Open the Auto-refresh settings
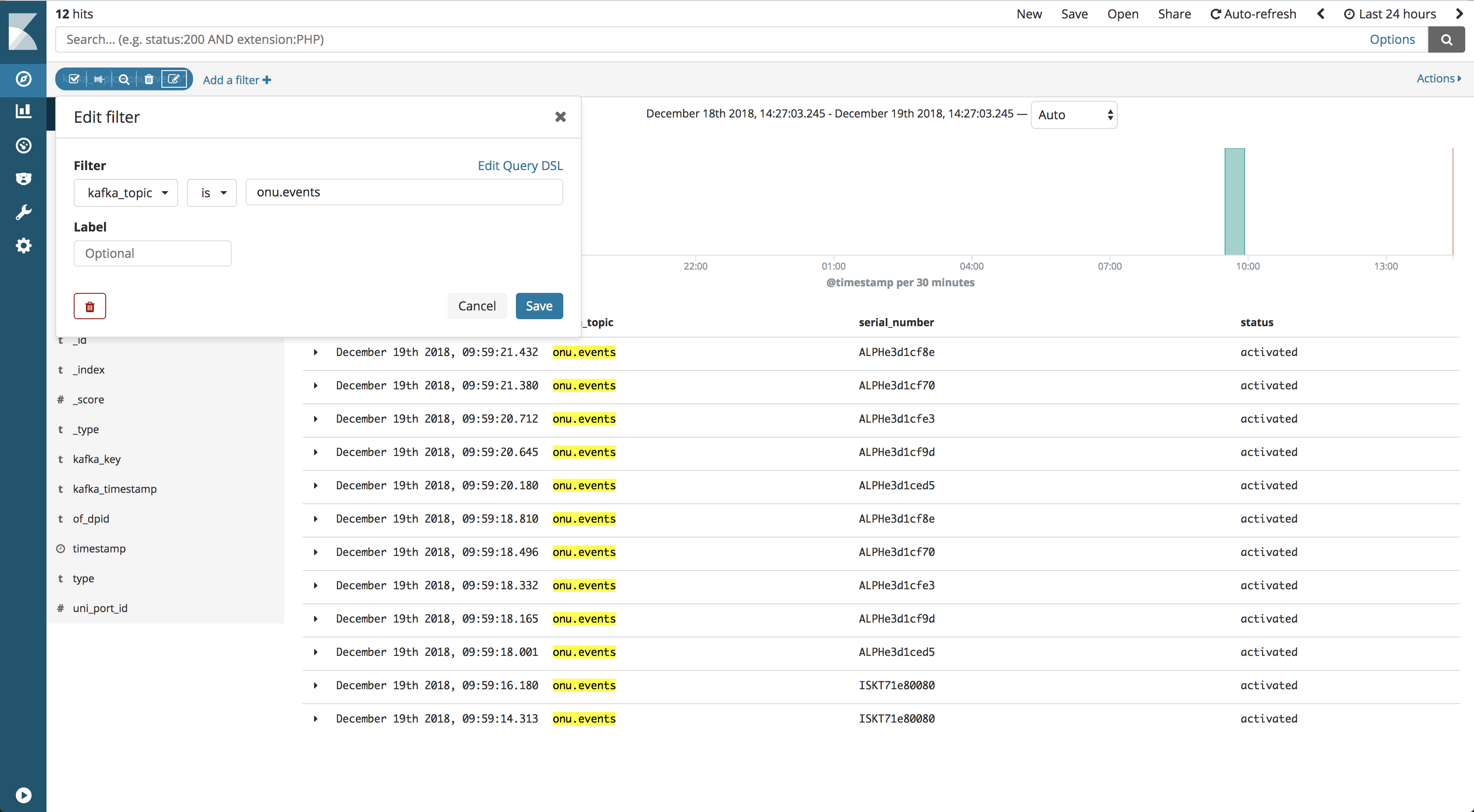This screenshot has height=812, width=1474. [x=1253, y=14]
